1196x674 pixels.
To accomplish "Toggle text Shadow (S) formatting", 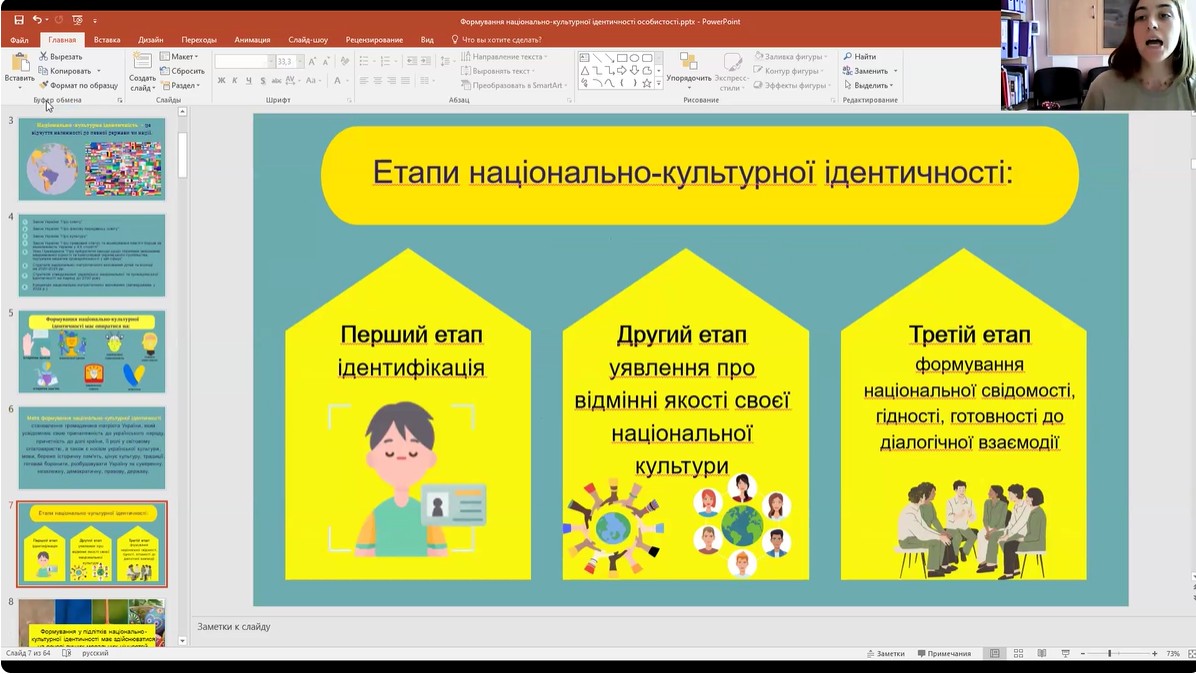I will 262,80.
